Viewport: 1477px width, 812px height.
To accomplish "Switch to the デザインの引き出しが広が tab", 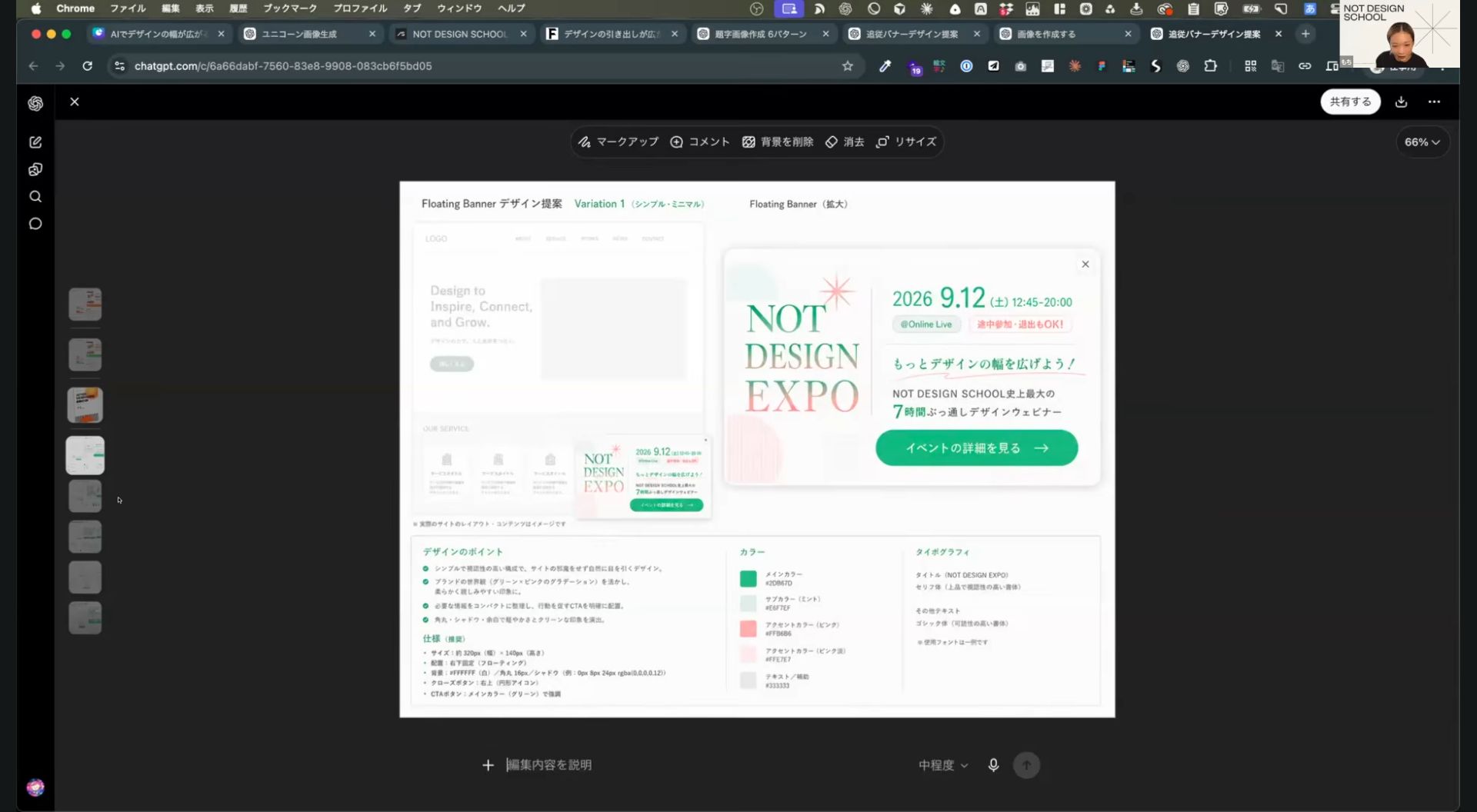I will pos(612,34).
